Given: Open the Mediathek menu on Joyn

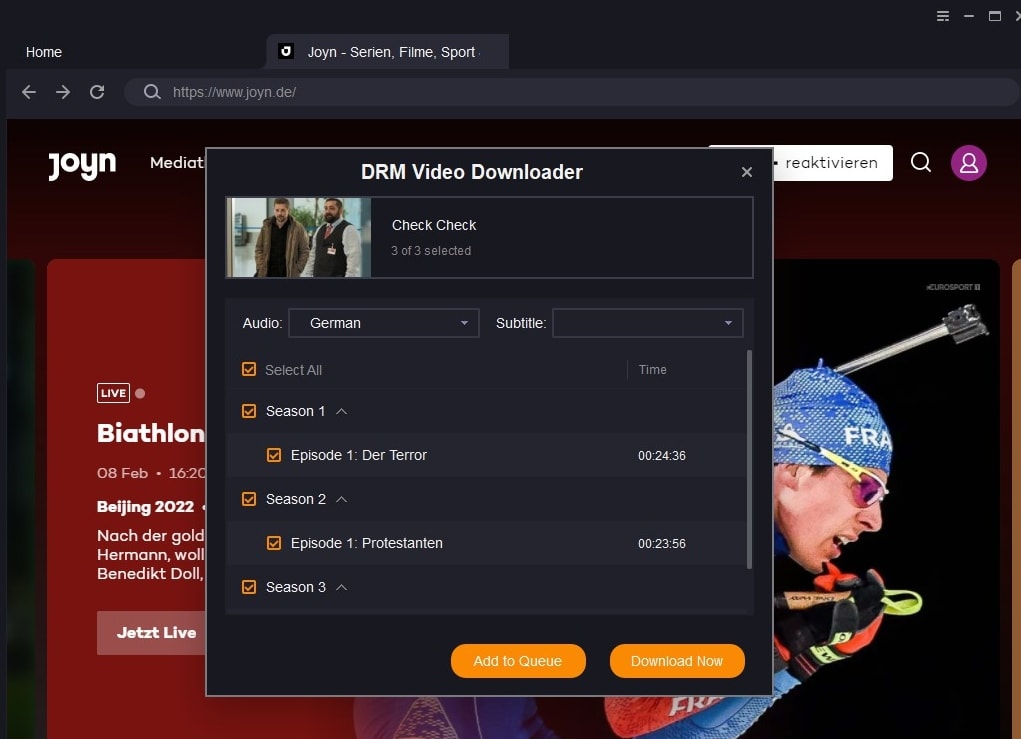Looking at the screenshot, I should point(176,163).
